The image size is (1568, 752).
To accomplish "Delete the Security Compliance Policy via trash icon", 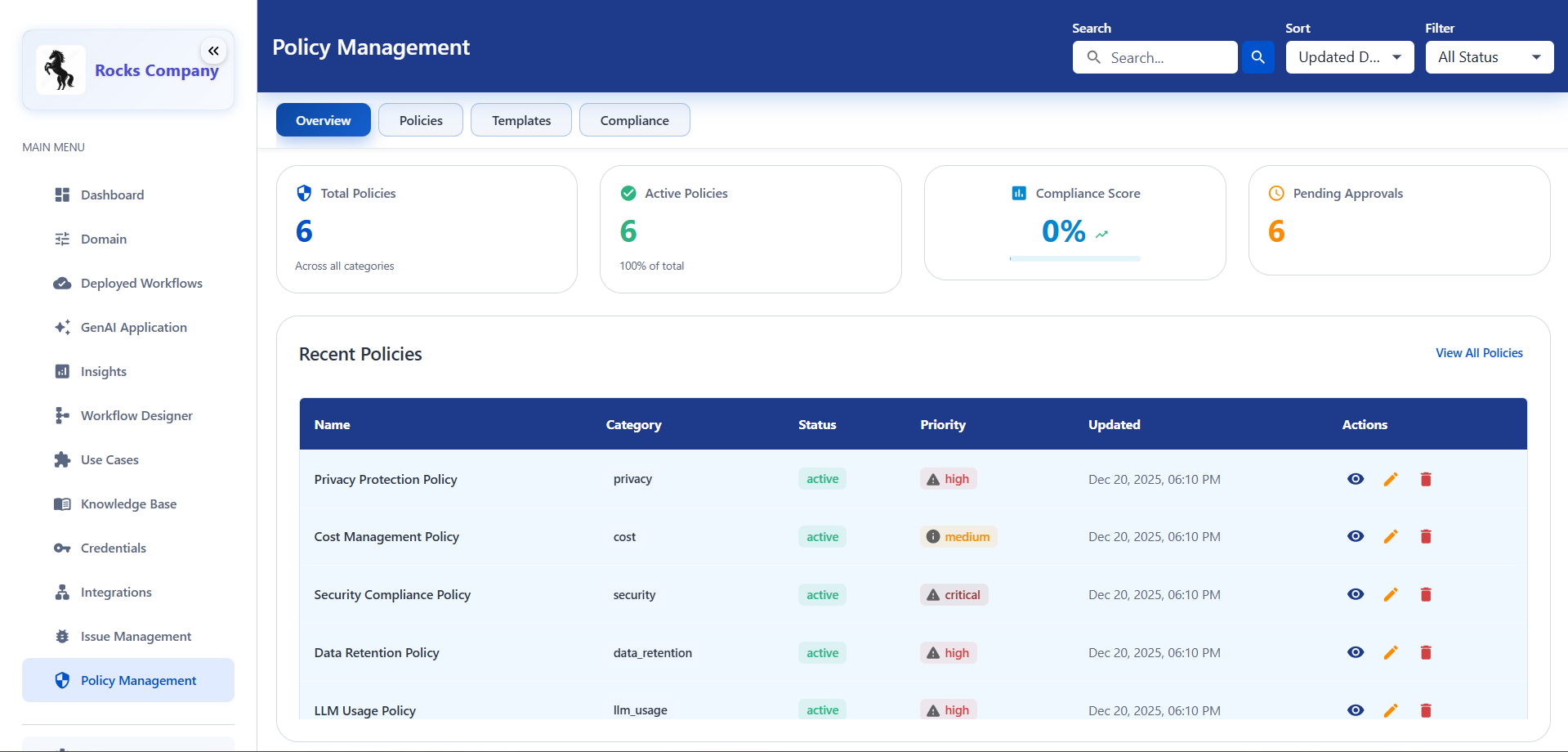I will pos(1426,594).
